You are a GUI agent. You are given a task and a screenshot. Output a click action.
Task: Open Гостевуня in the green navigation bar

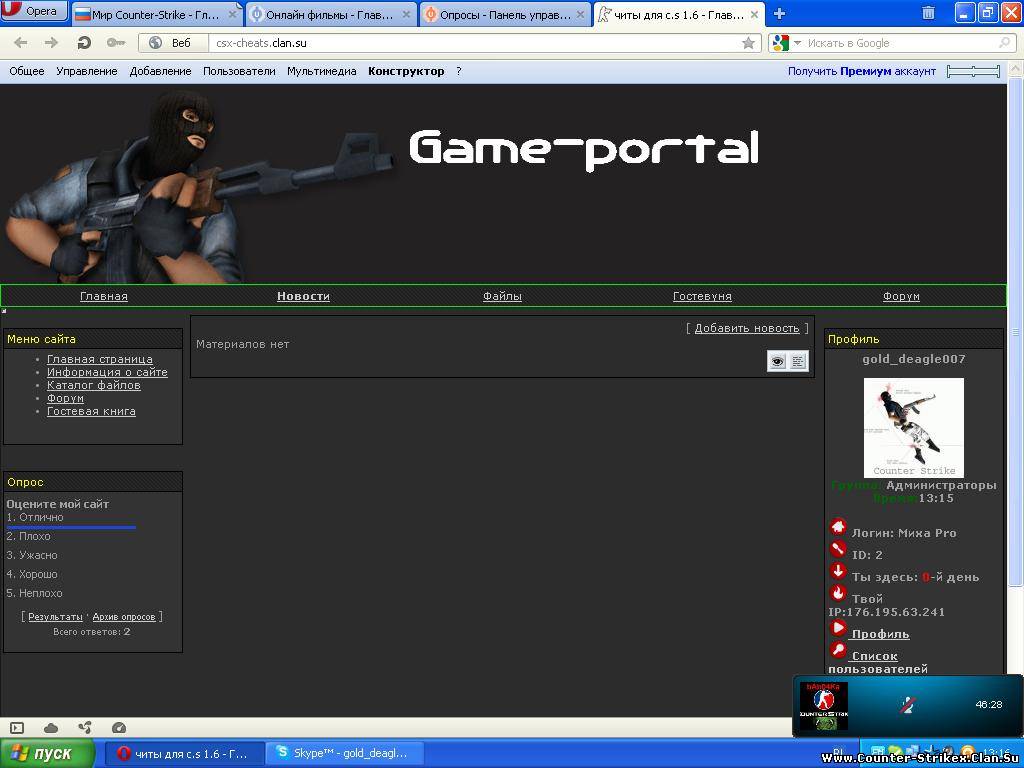702,296
